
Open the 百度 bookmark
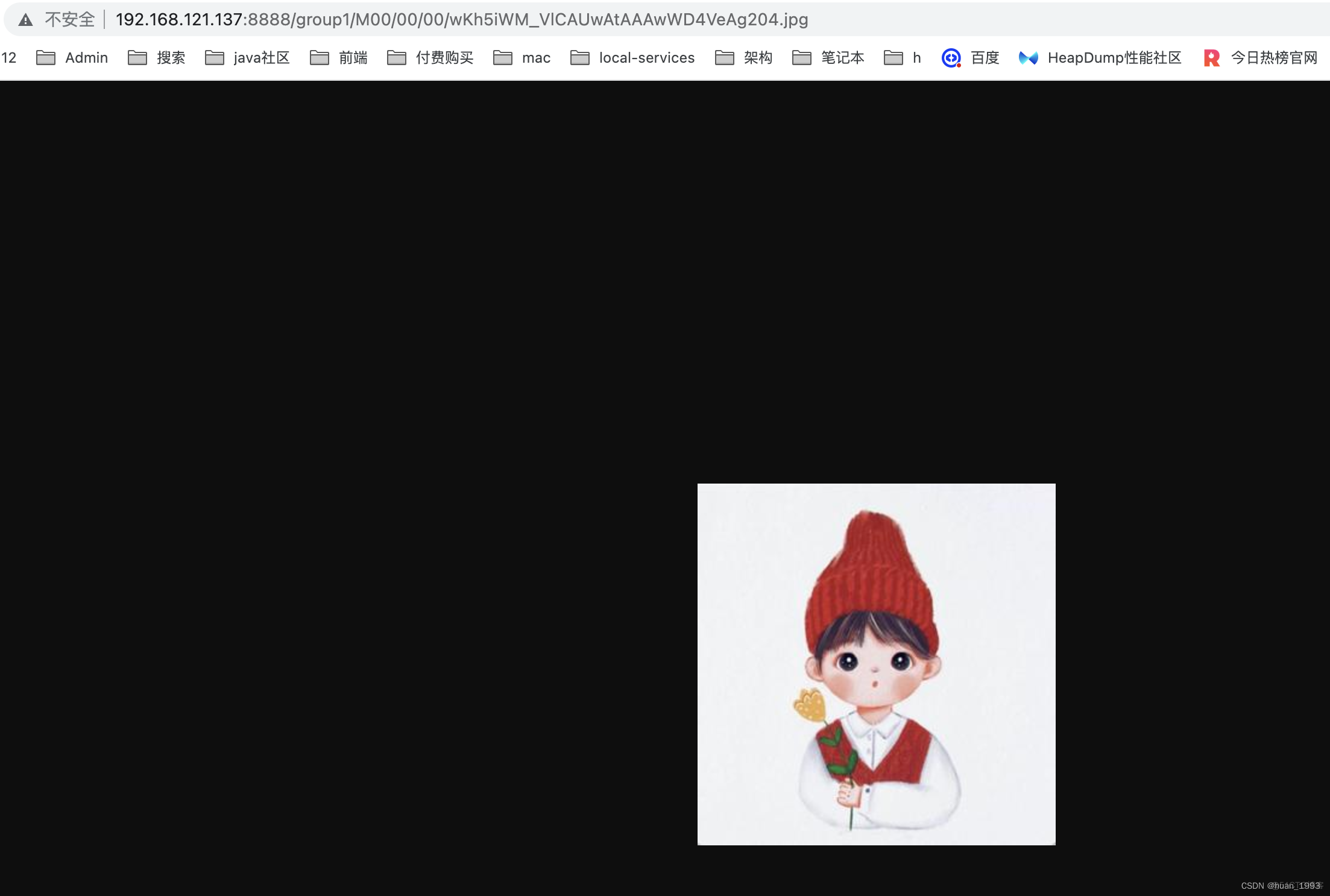tap(971, 58)
